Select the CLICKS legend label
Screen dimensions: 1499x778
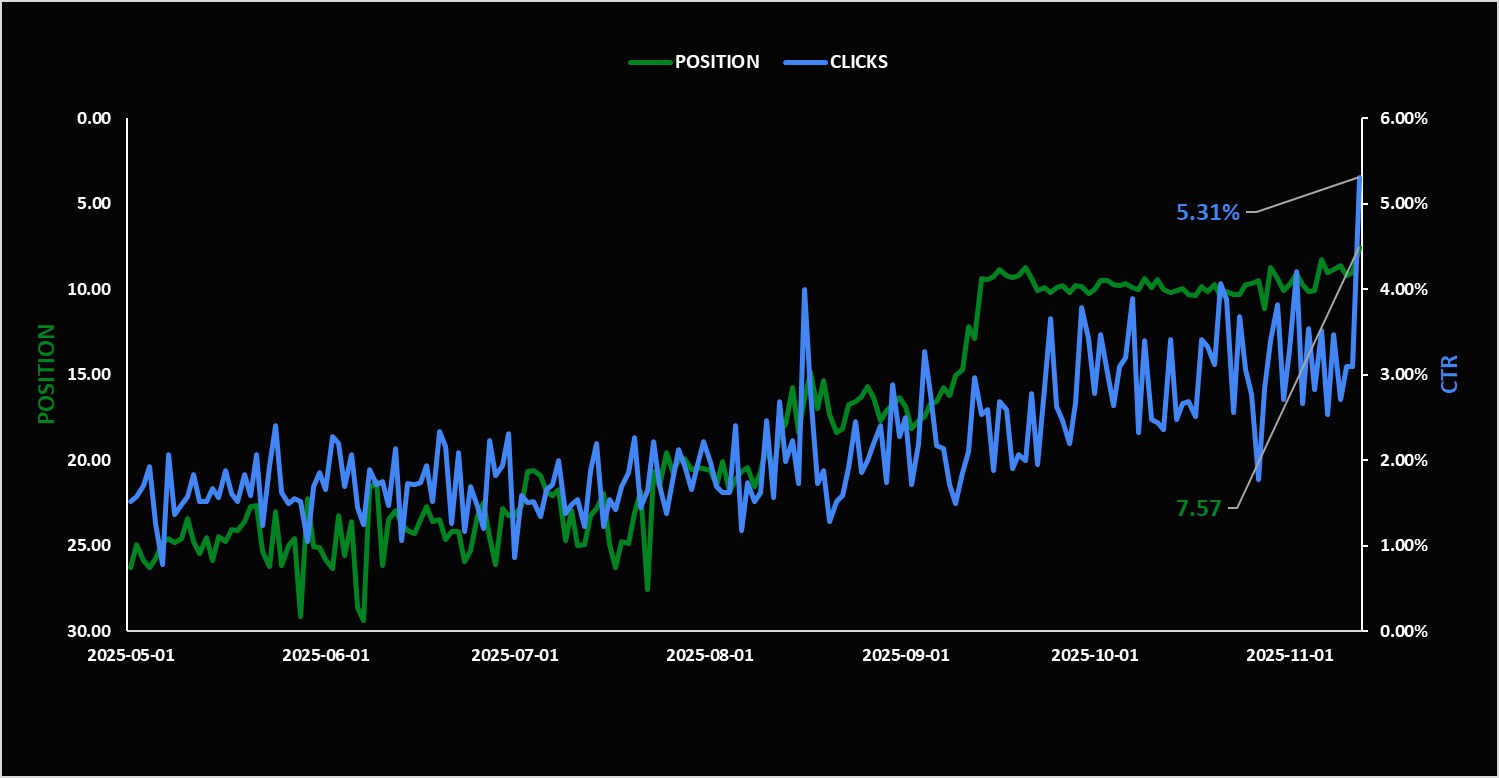(x=858, y=61)
